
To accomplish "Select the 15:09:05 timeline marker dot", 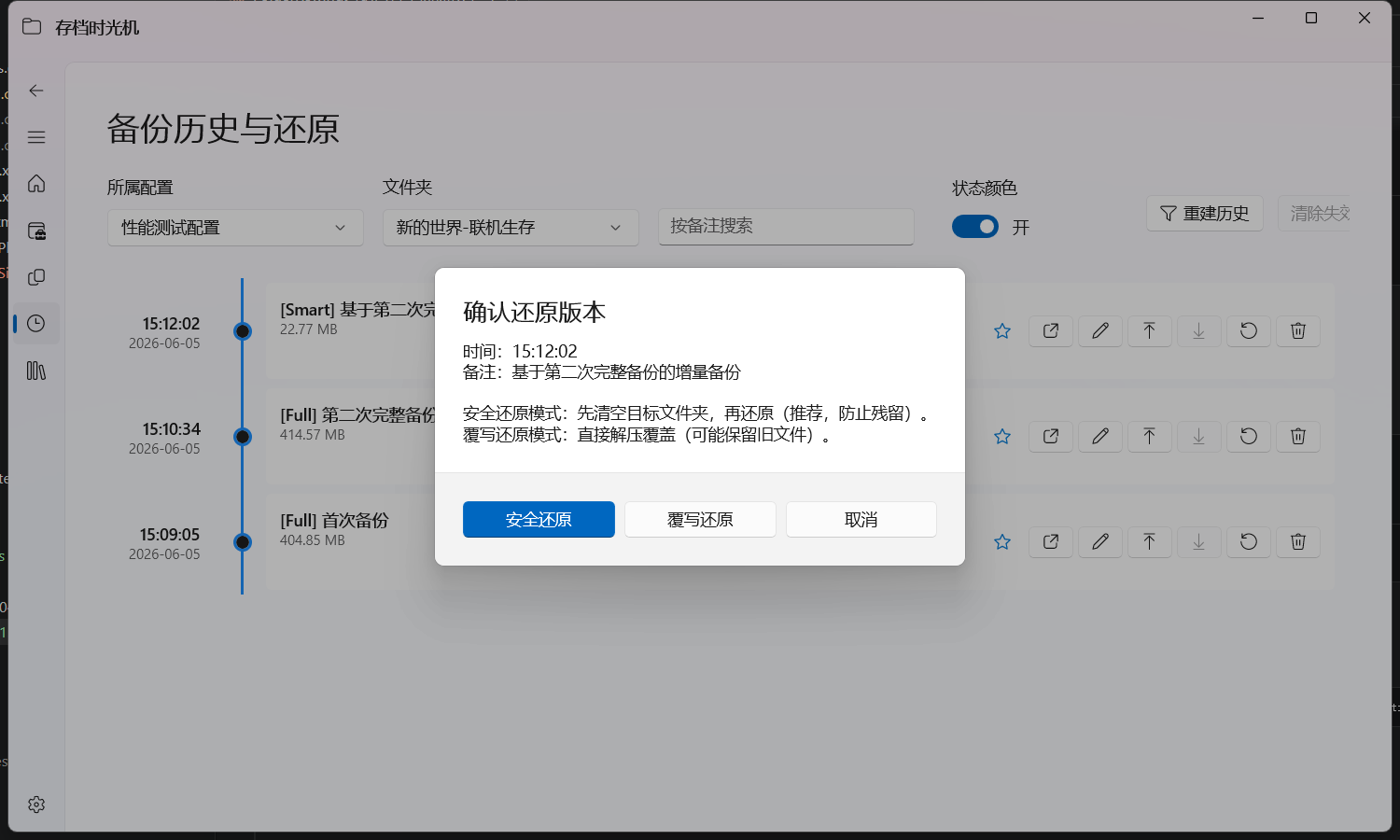I will [243, 542].
